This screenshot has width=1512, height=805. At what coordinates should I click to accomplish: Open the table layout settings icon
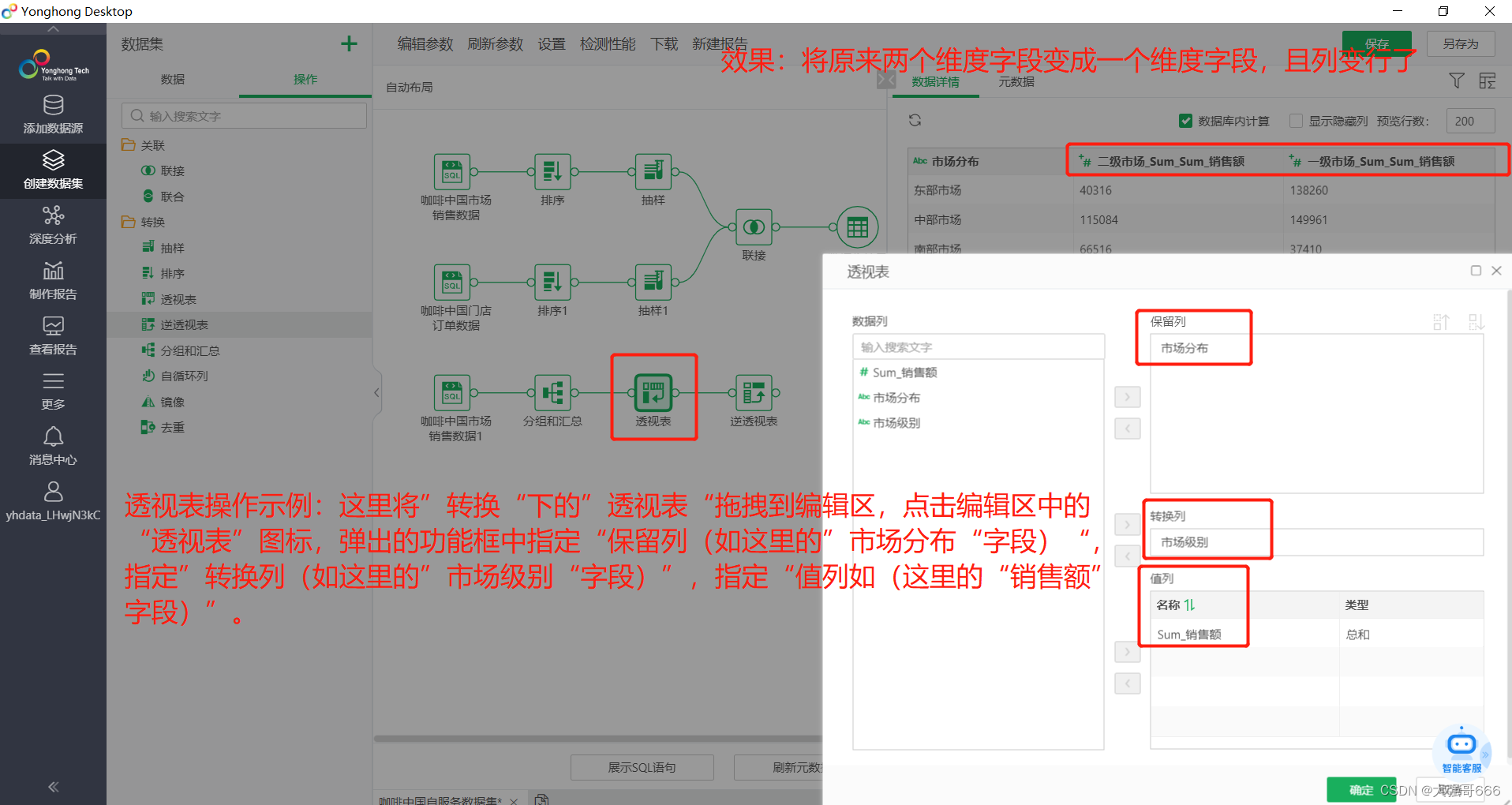coord(1488,80)
